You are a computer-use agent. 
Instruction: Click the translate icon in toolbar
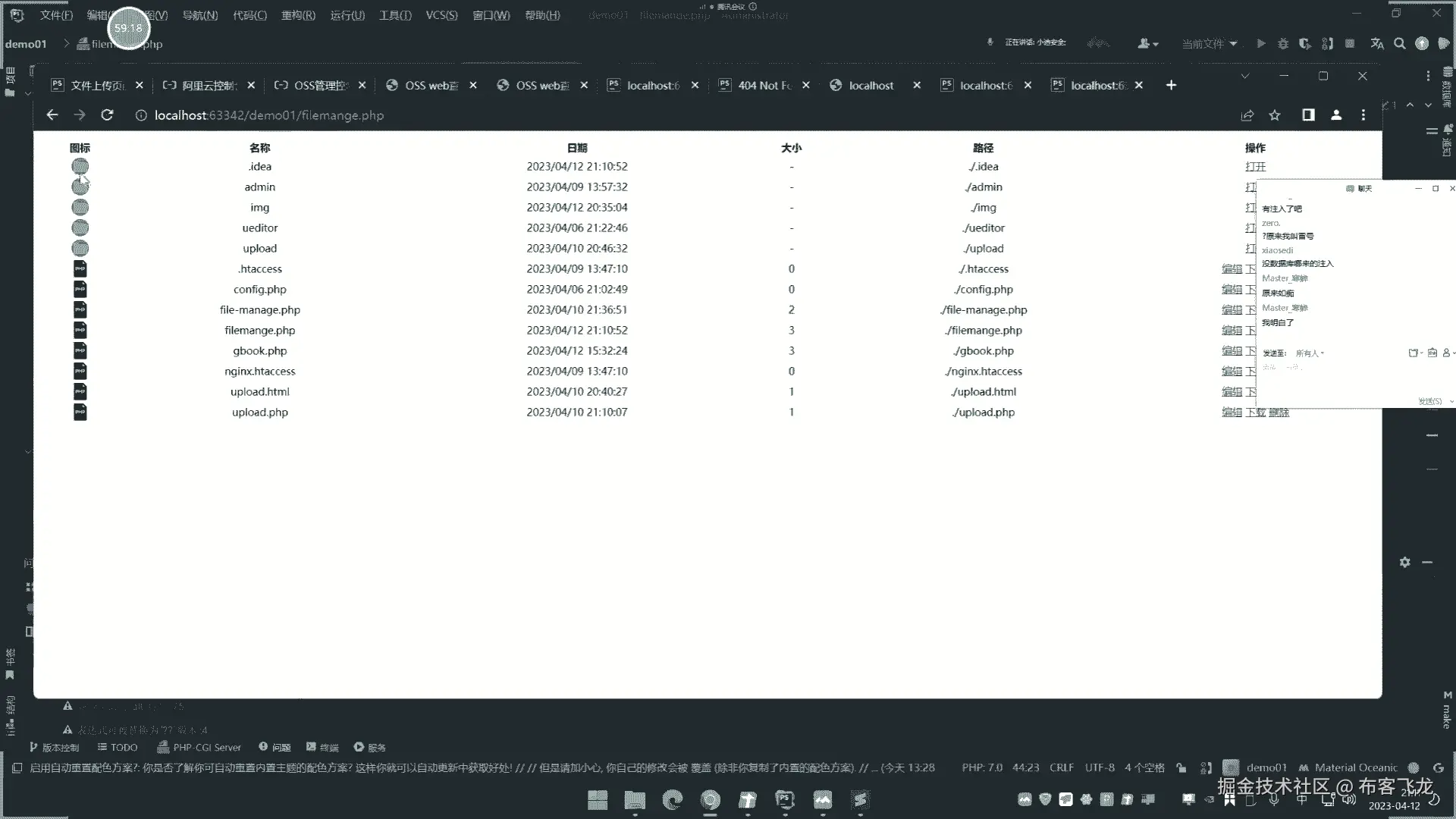[x=1377, y=44]
